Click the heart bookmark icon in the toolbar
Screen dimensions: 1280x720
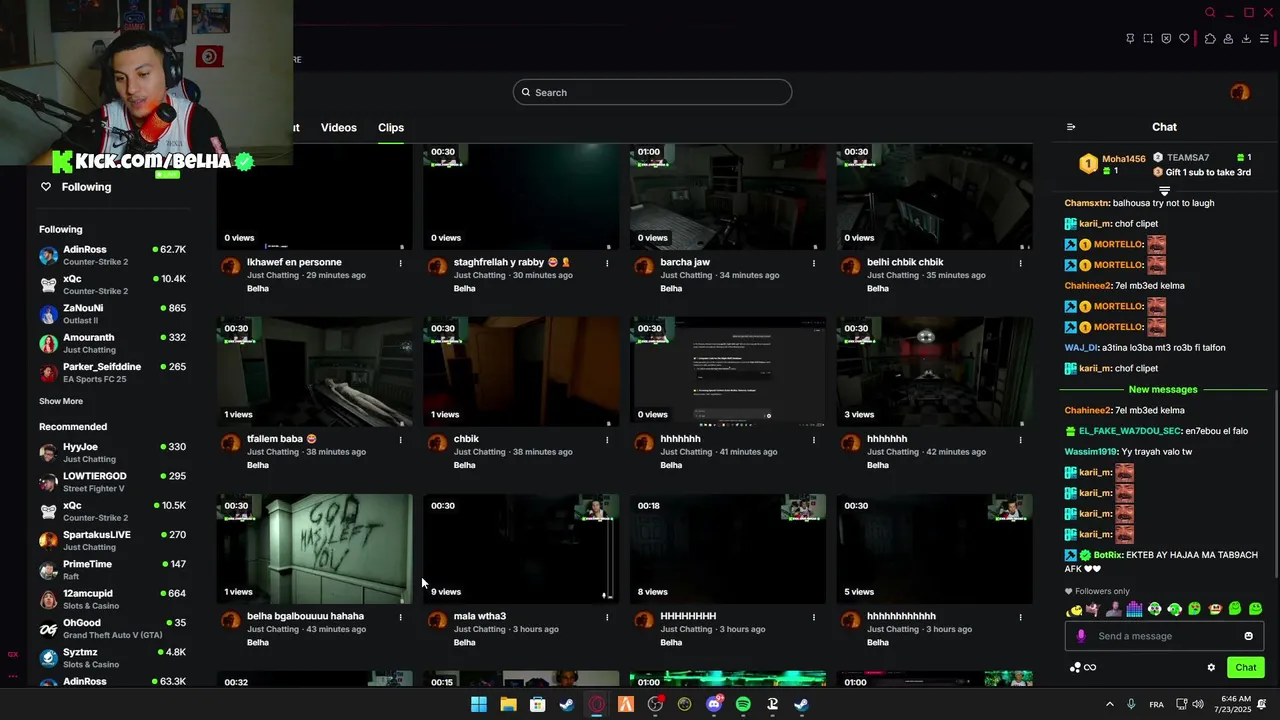1184,39
